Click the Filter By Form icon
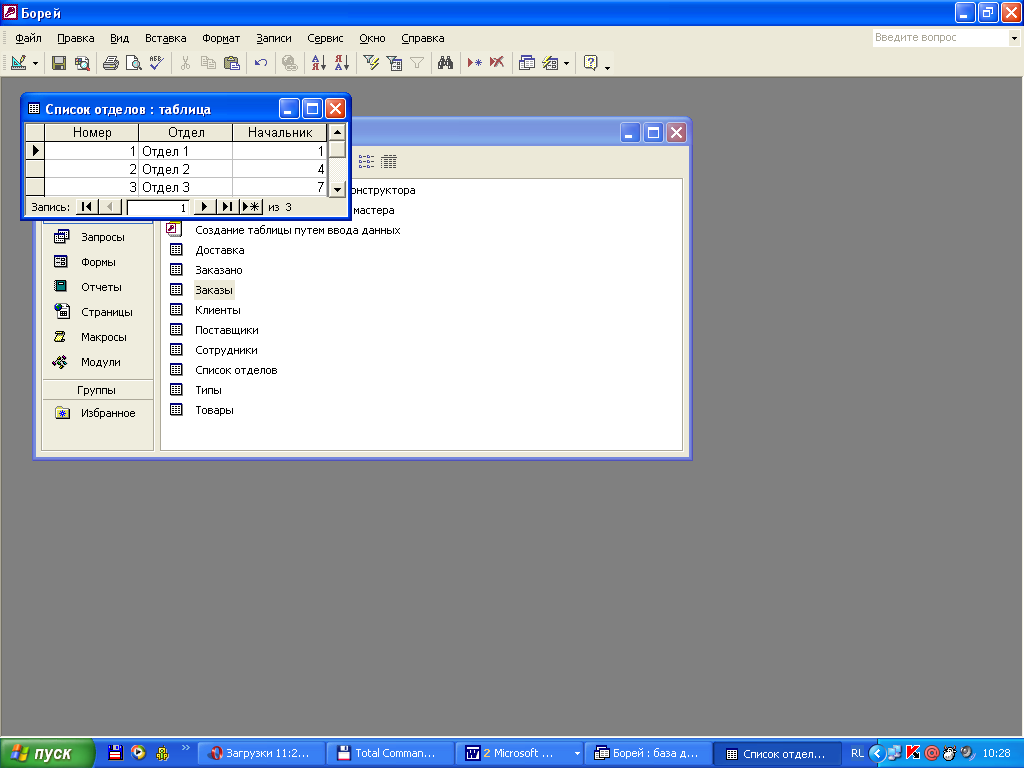 (394, 63)
